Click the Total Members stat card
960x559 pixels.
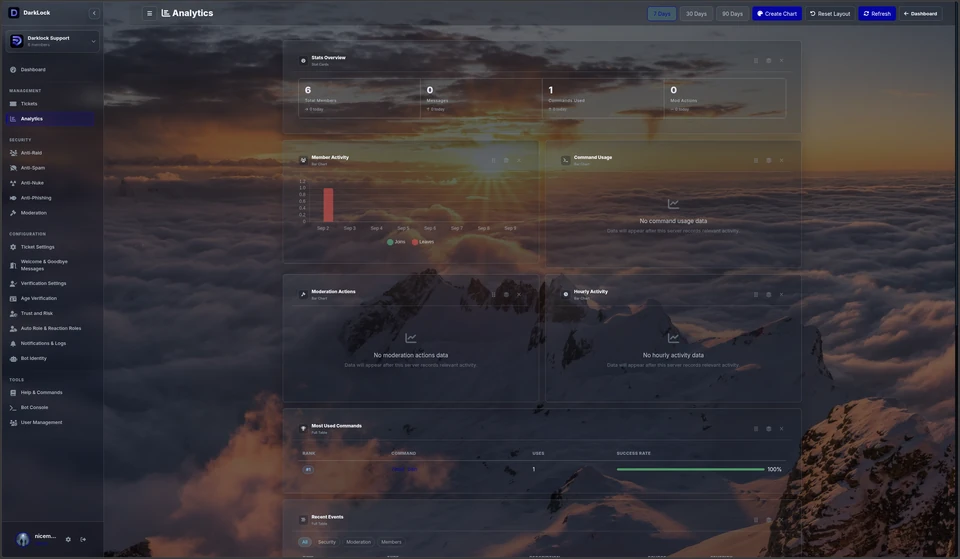(x=359, y=98)
